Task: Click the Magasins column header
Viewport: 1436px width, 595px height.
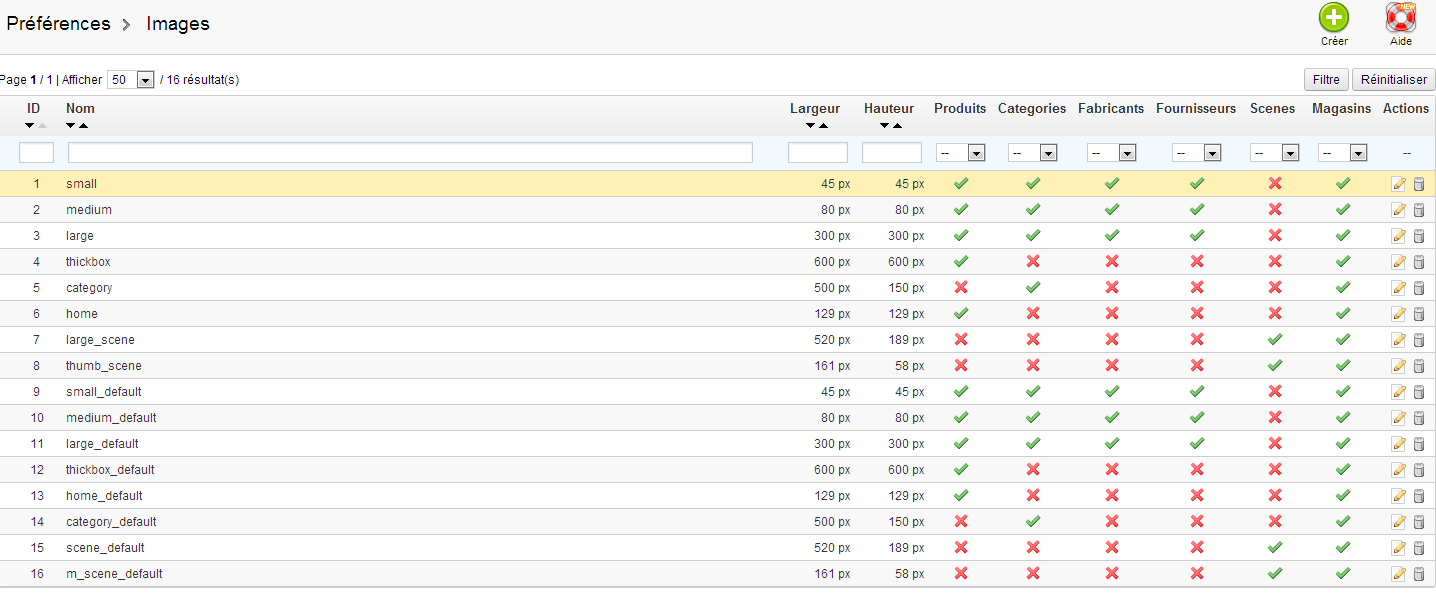Action: (x=1342, y=108)
